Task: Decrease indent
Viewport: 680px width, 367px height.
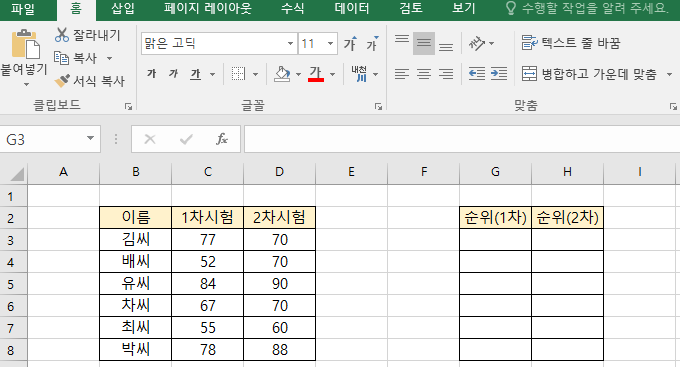Action: (477, 74)
